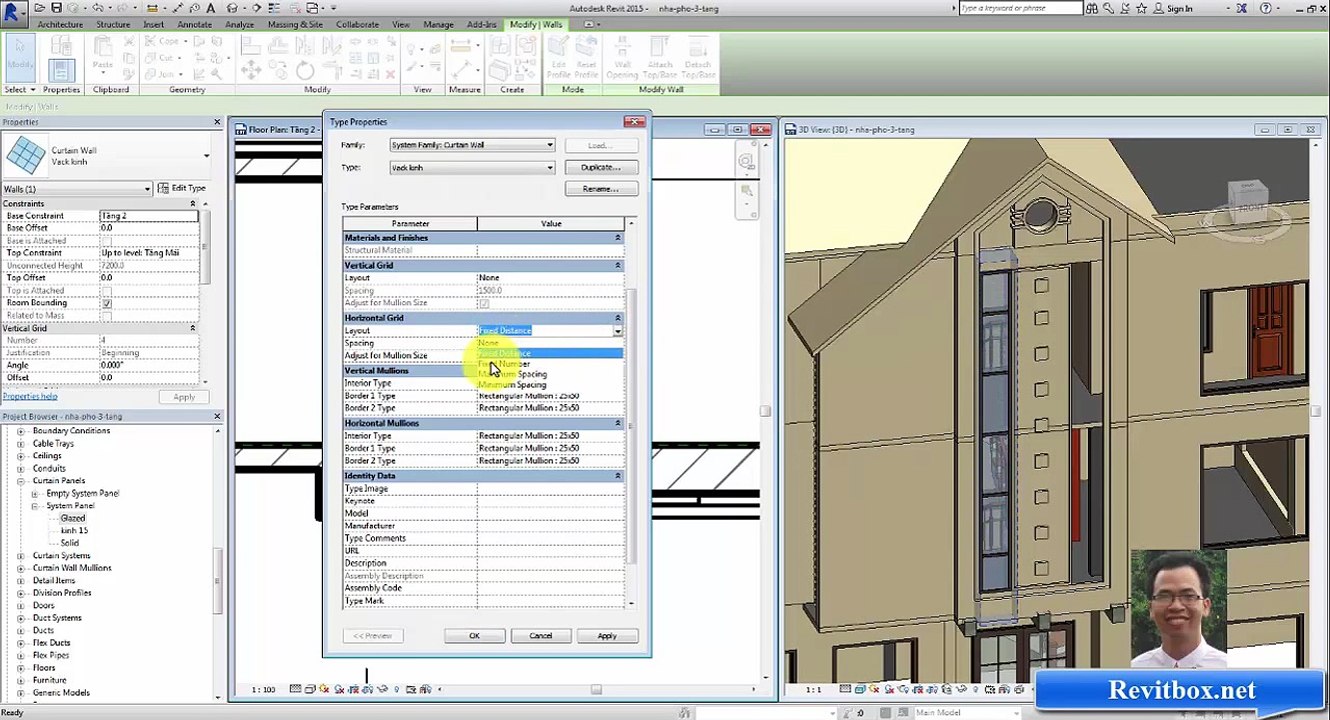Click the Wall Opening tool
This screenshot has width=1330, height=720.
pyautogui.click(x=622, y=58)
